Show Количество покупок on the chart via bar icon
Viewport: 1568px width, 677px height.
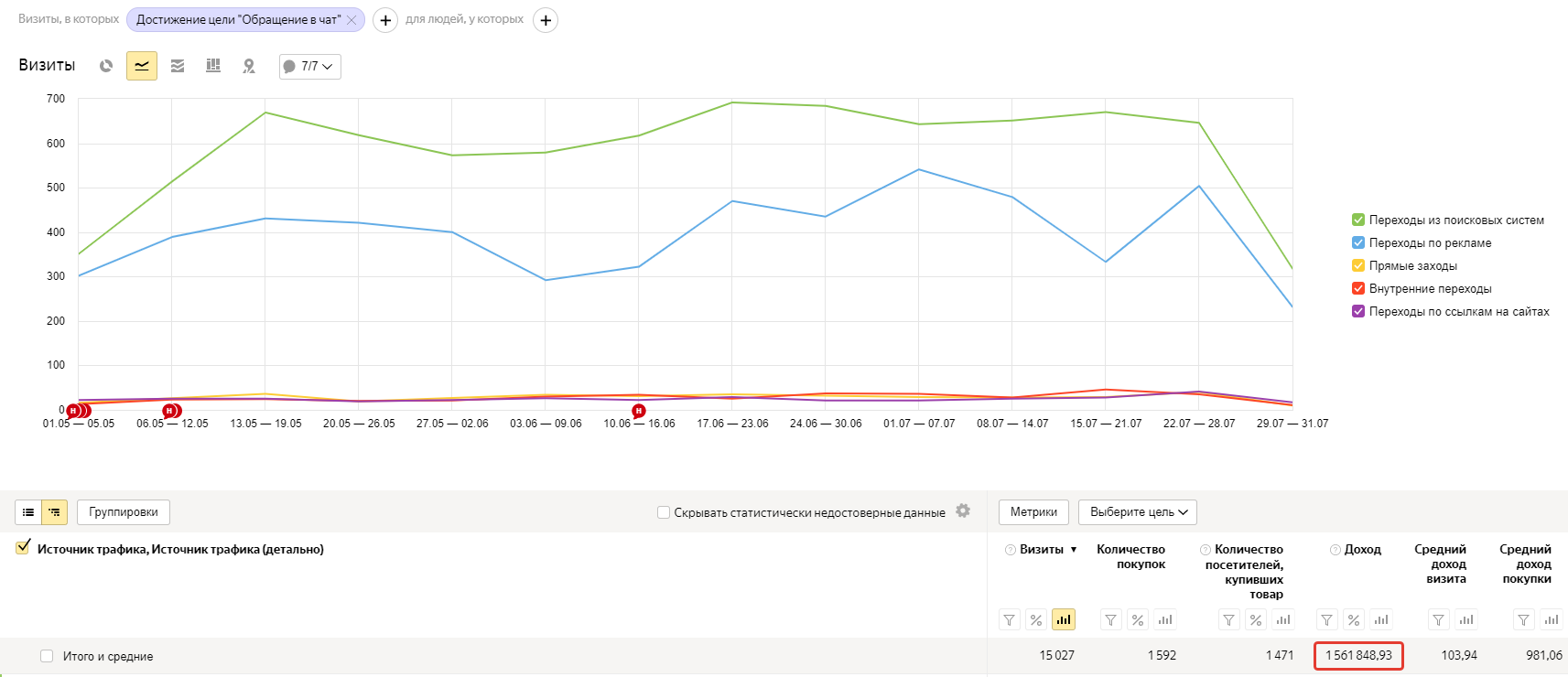[x=1164, y=620]
